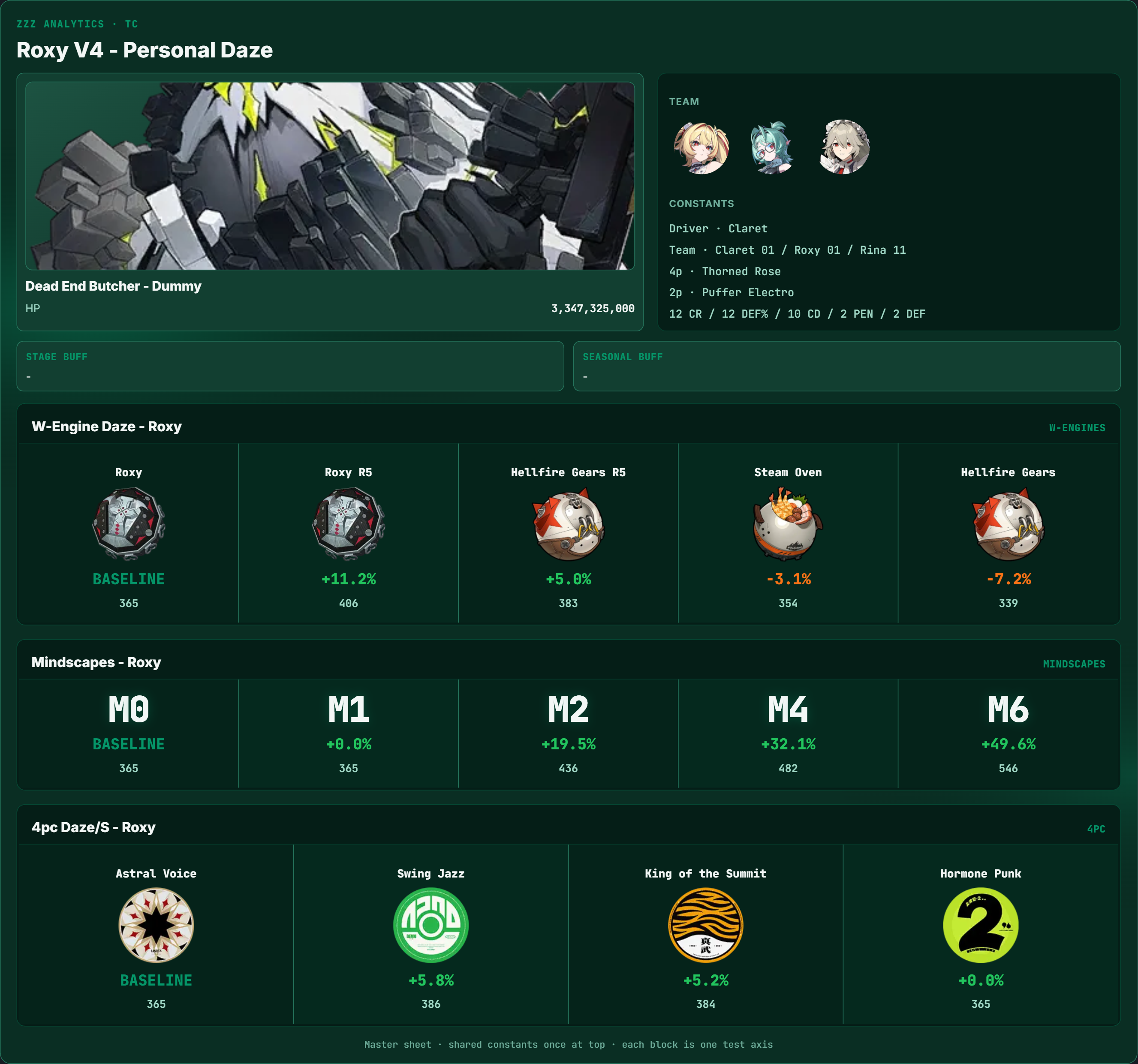Screen dimensions: 1138x1064
Task: Click the STAGE BUFF heading
Action: [x=57, y=357]
